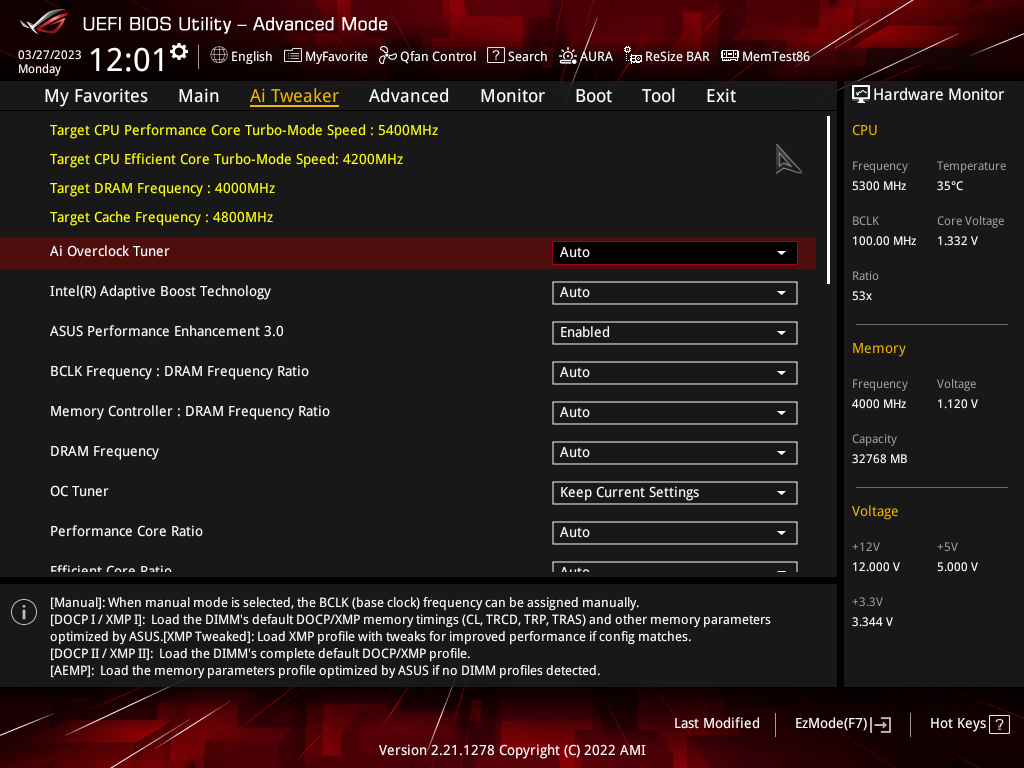The width and height of the screenshot is (1024, 768).
Task: Select Intel(R) Adaptive Boost Technology label
Action: tap(160, 291)
